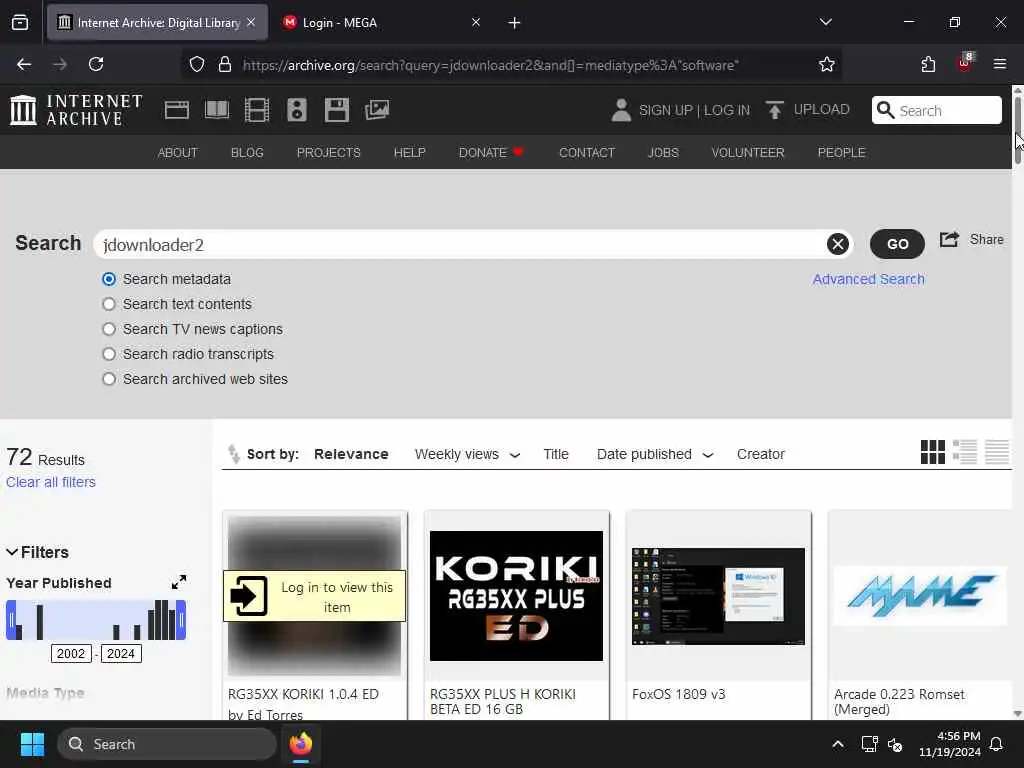Open the HELP menu item
Screen dimensions: 1024x768
click(409, 152)
